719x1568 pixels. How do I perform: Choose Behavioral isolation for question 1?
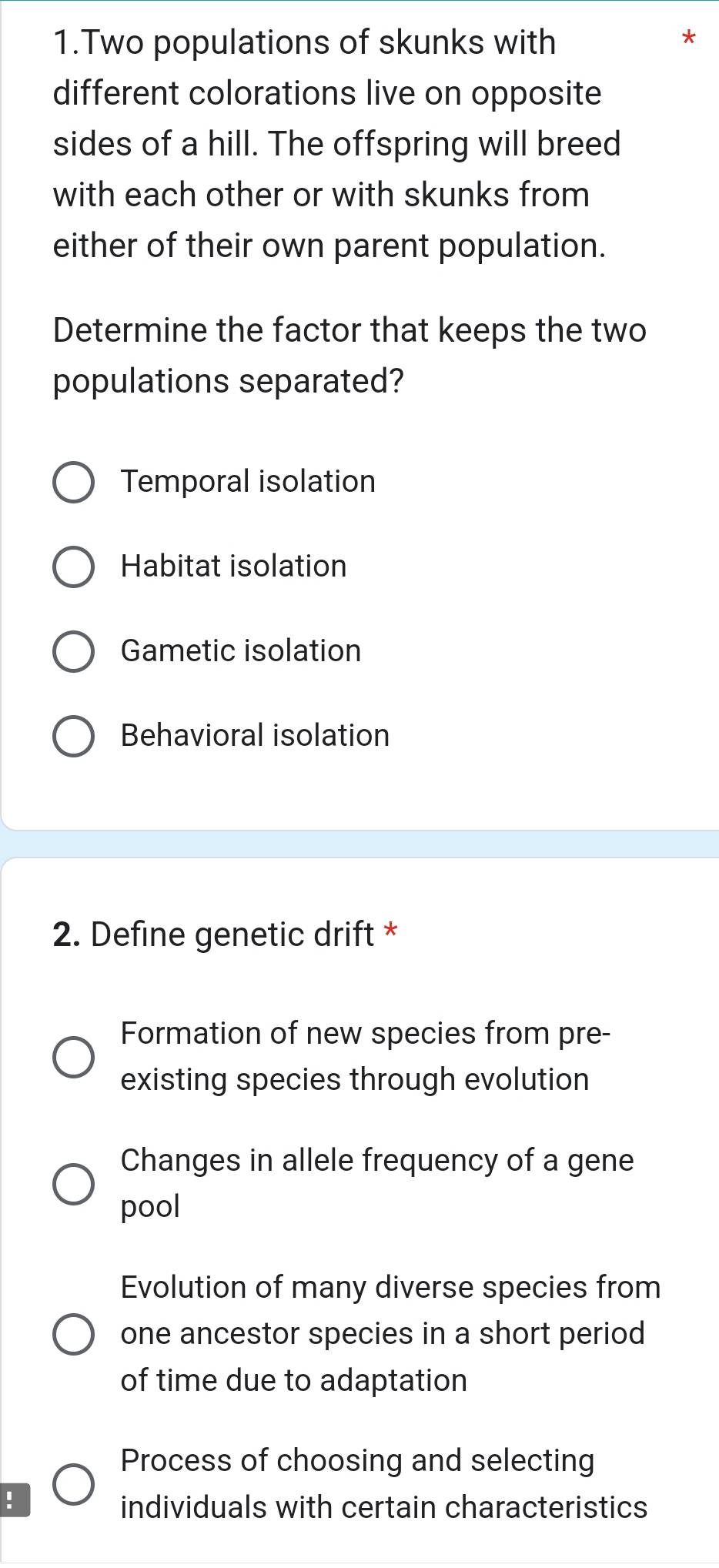(x=254, y=735)
